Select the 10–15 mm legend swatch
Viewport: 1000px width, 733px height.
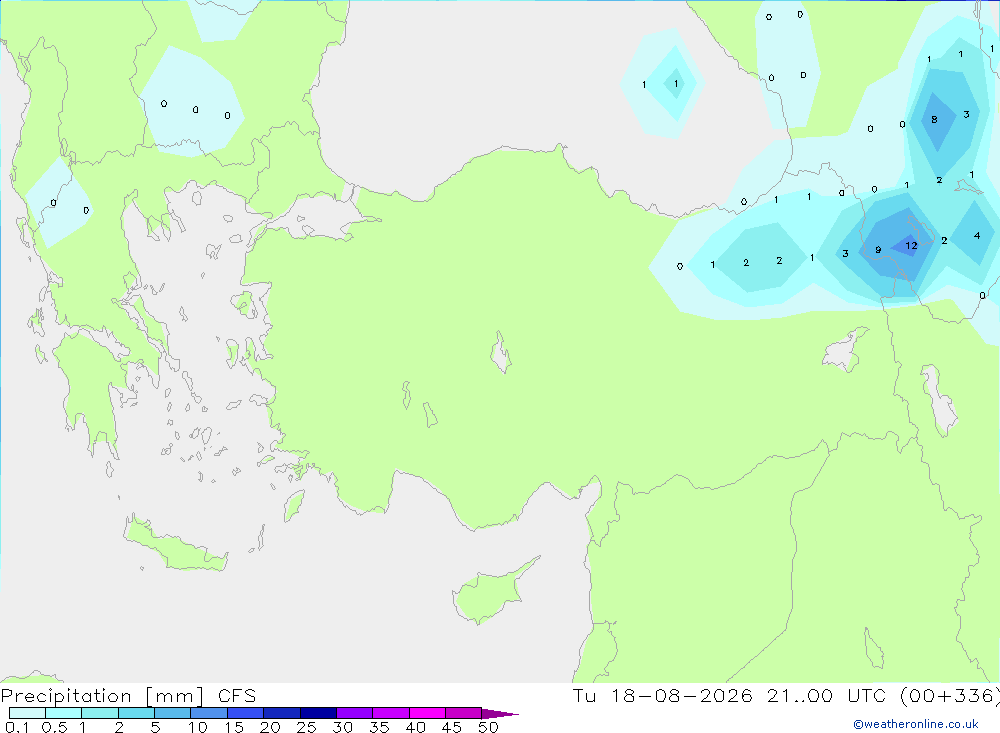point(209,713)
